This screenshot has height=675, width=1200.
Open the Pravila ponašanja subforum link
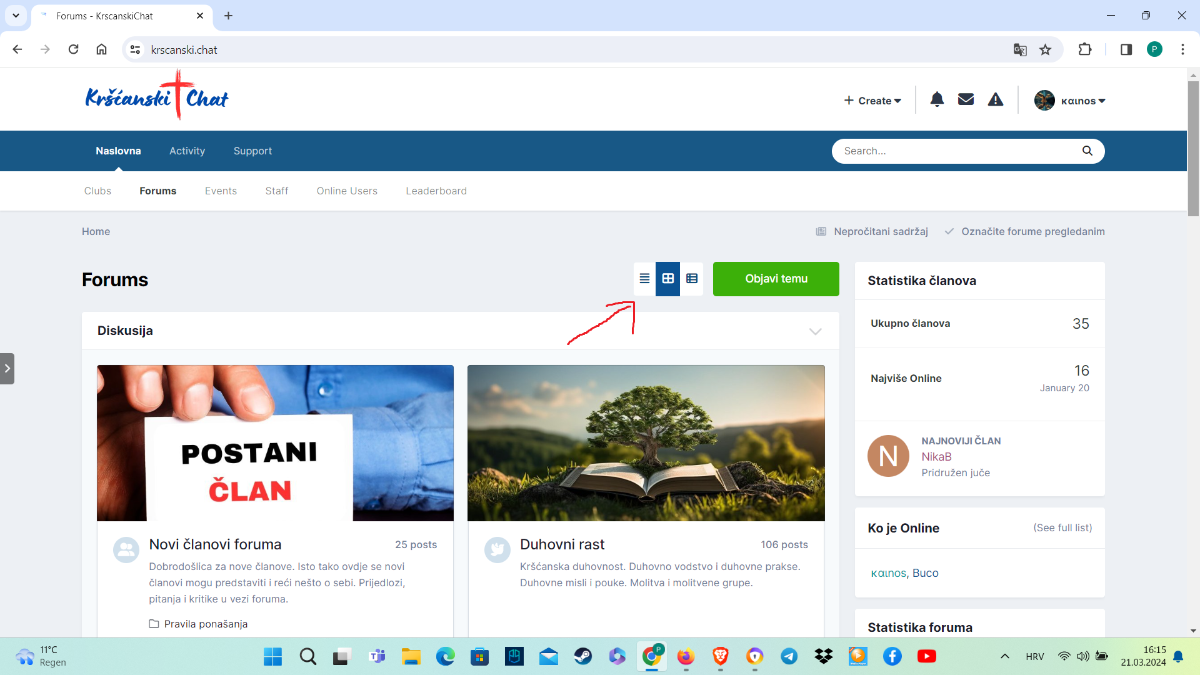[x=205, y=624]
